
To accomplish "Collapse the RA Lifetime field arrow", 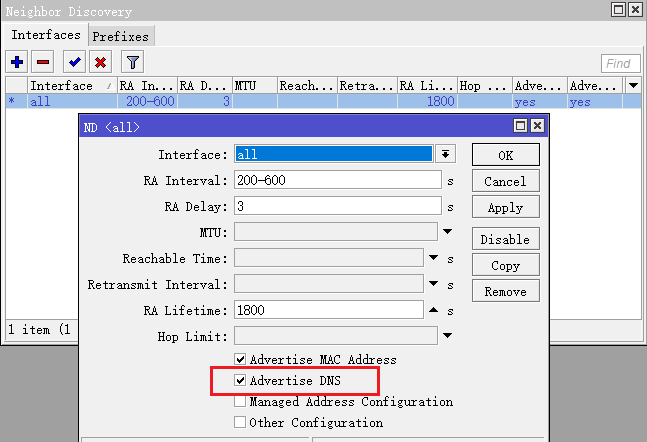I will click(433, 310).
